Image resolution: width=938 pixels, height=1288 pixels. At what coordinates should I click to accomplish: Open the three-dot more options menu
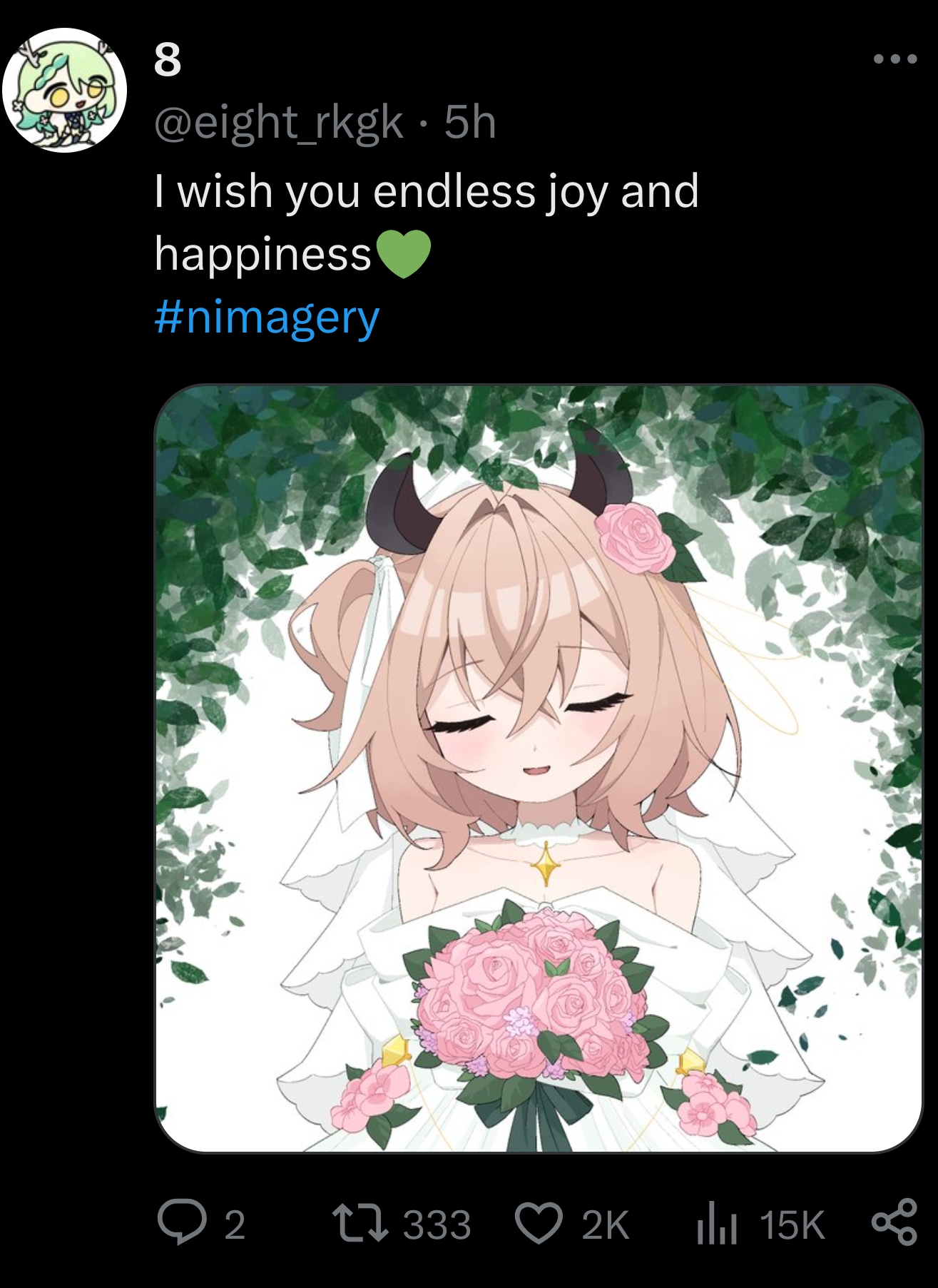pyautogui.click(x=895, y=59)
